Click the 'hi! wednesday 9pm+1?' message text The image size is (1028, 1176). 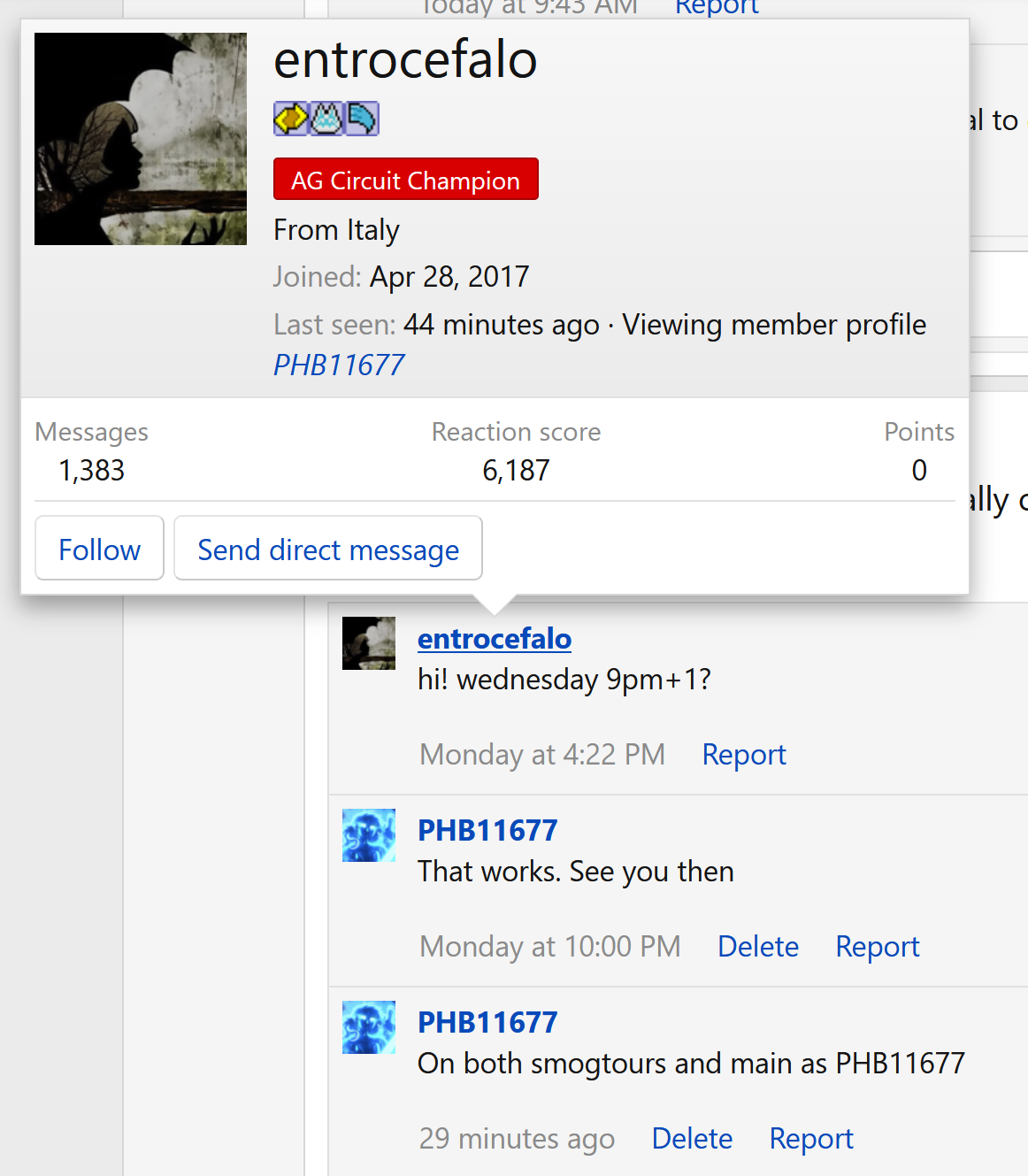tap(564, 680)
